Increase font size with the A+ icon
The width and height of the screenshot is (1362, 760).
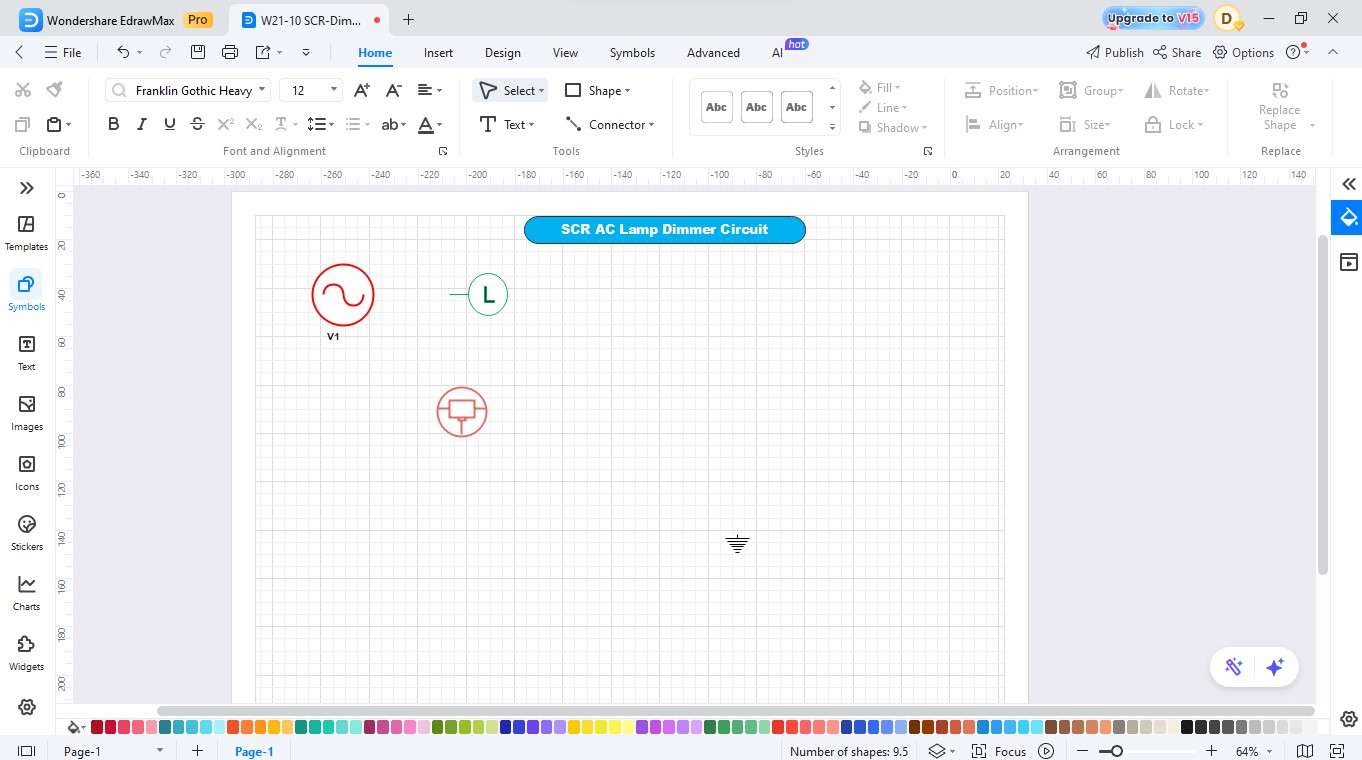(362, 90)
